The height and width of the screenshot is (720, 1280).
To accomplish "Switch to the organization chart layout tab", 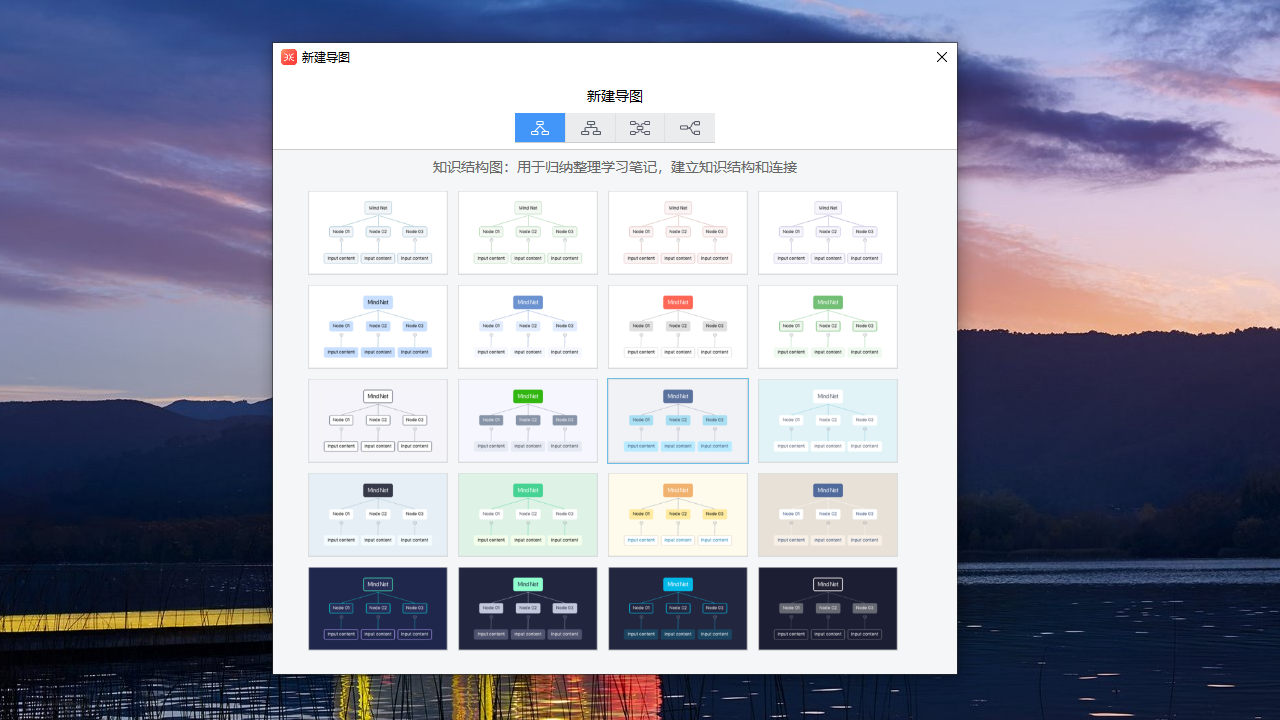I will (x=591, y=128).
